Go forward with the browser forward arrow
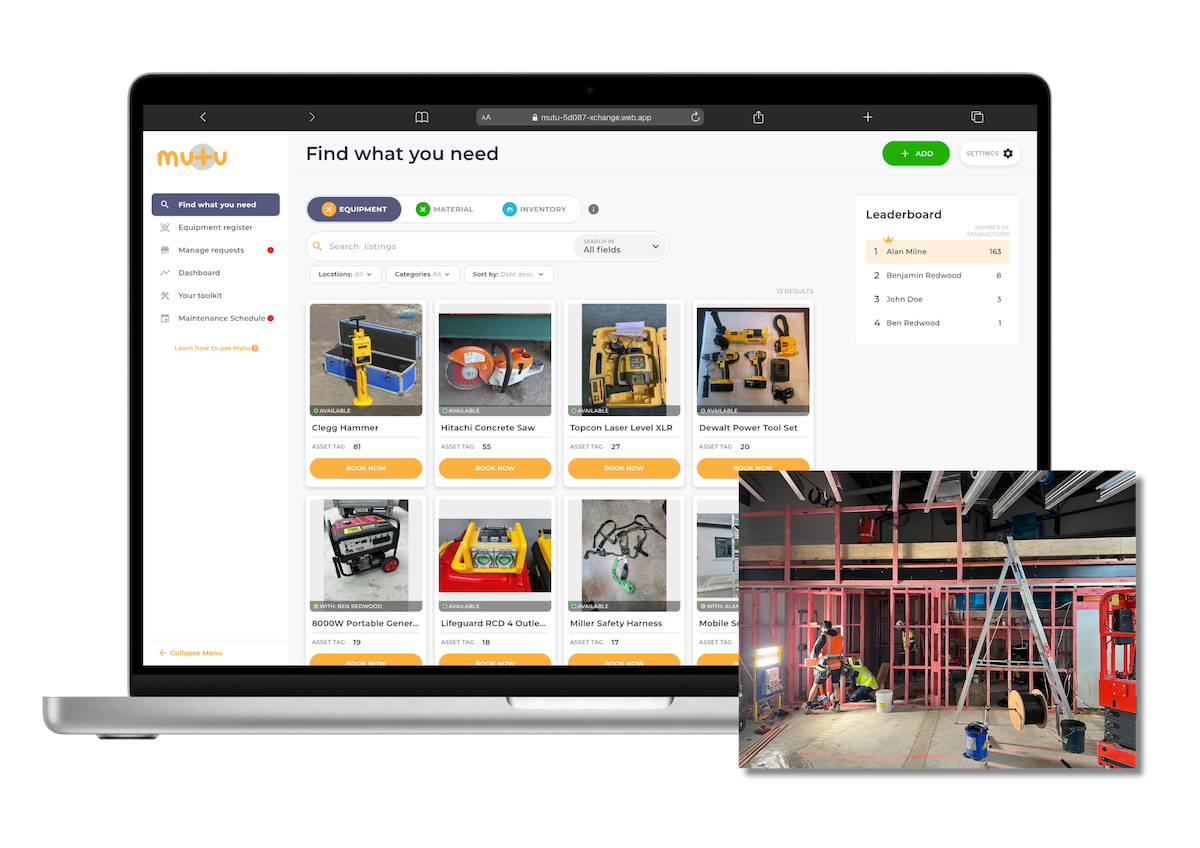Image resolution: width=1200 pixels, height=848 pixels. [x=312, y=117]
